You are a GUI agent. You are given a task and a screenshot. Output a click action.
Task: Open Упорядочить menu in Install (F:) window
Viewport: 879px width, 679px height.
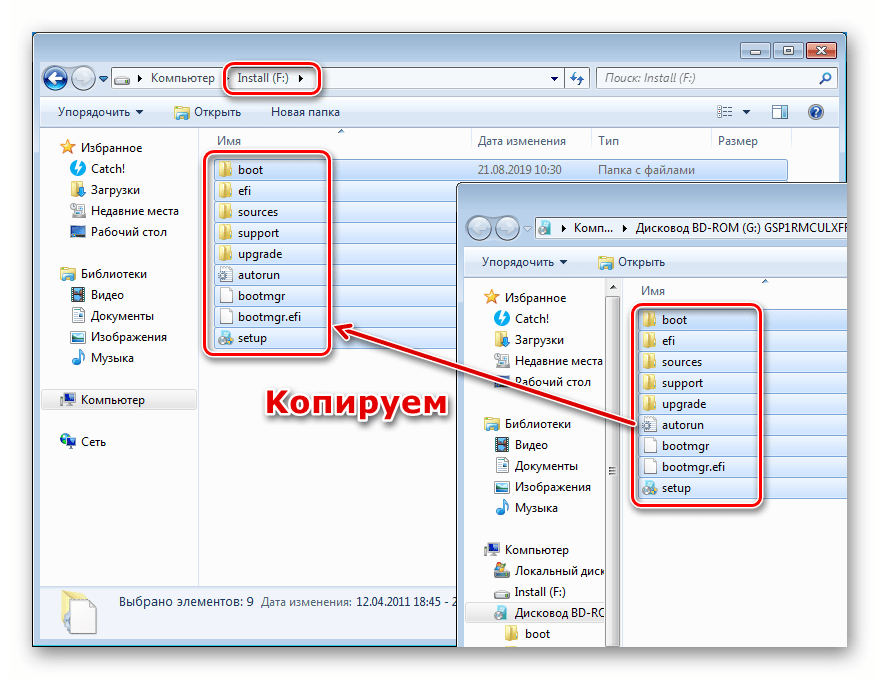tap(100, 112)
